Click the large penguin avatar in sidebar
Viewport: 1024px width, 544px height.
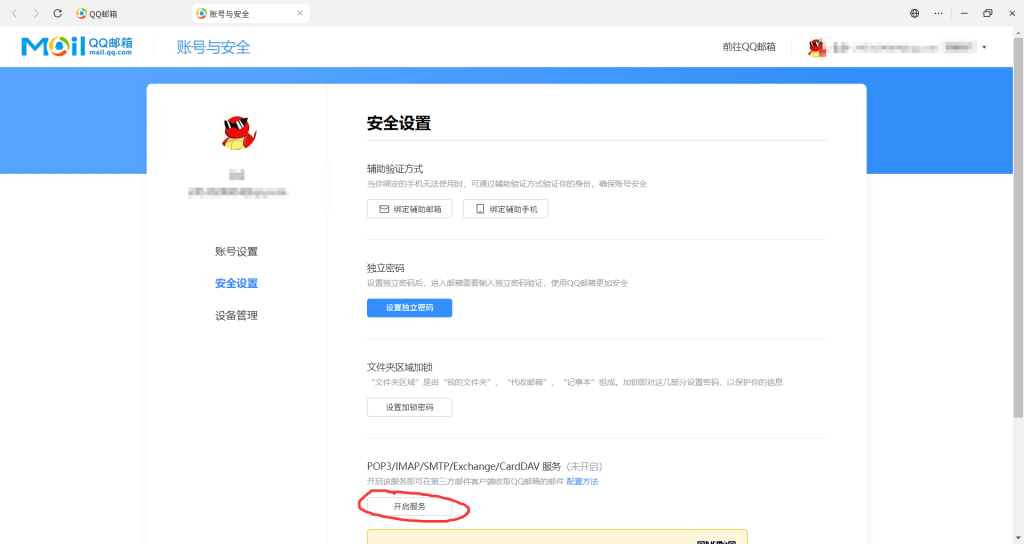[237, 133]
